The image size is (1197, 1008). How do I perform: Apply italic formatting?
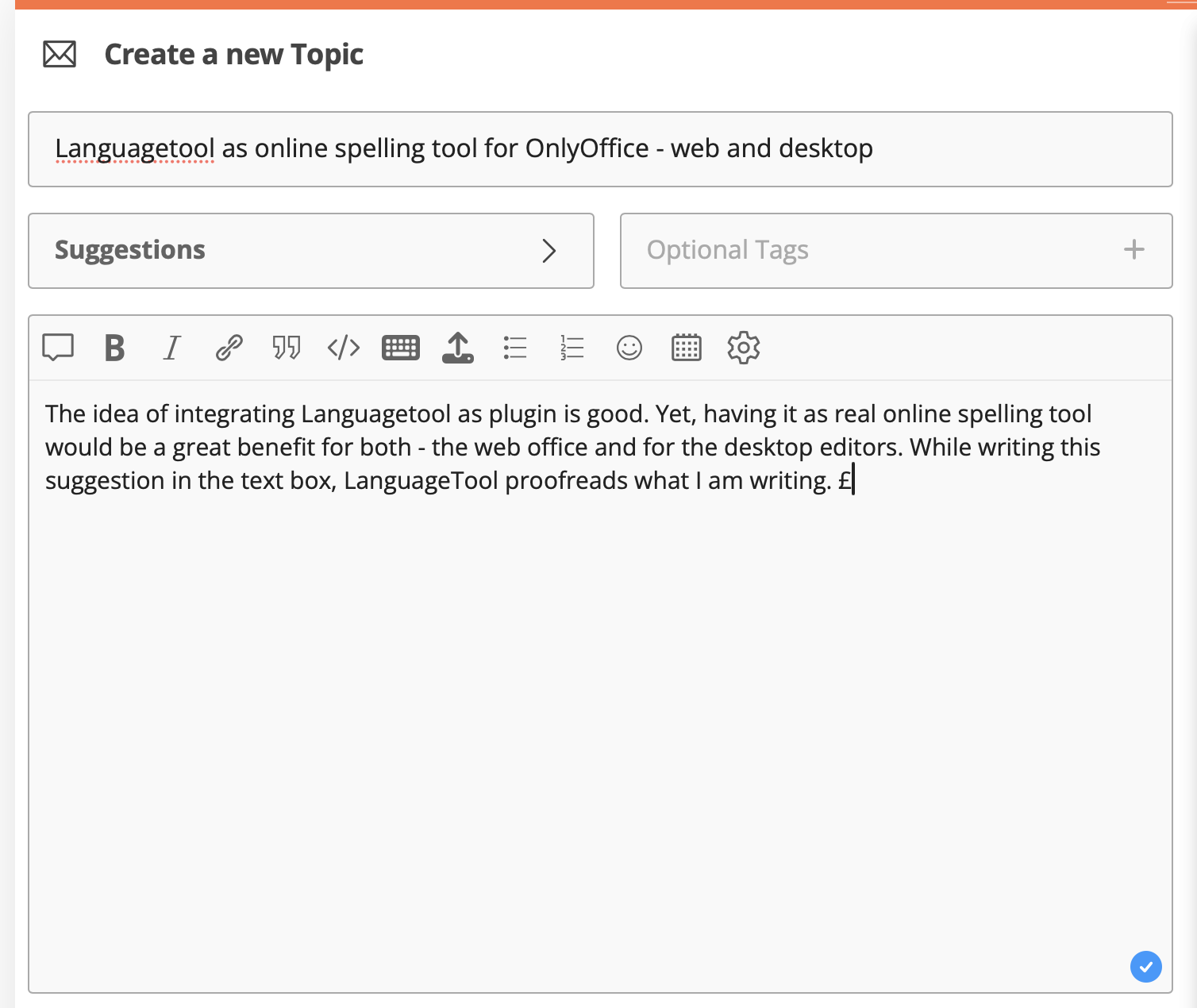click(x=171, y=348)
